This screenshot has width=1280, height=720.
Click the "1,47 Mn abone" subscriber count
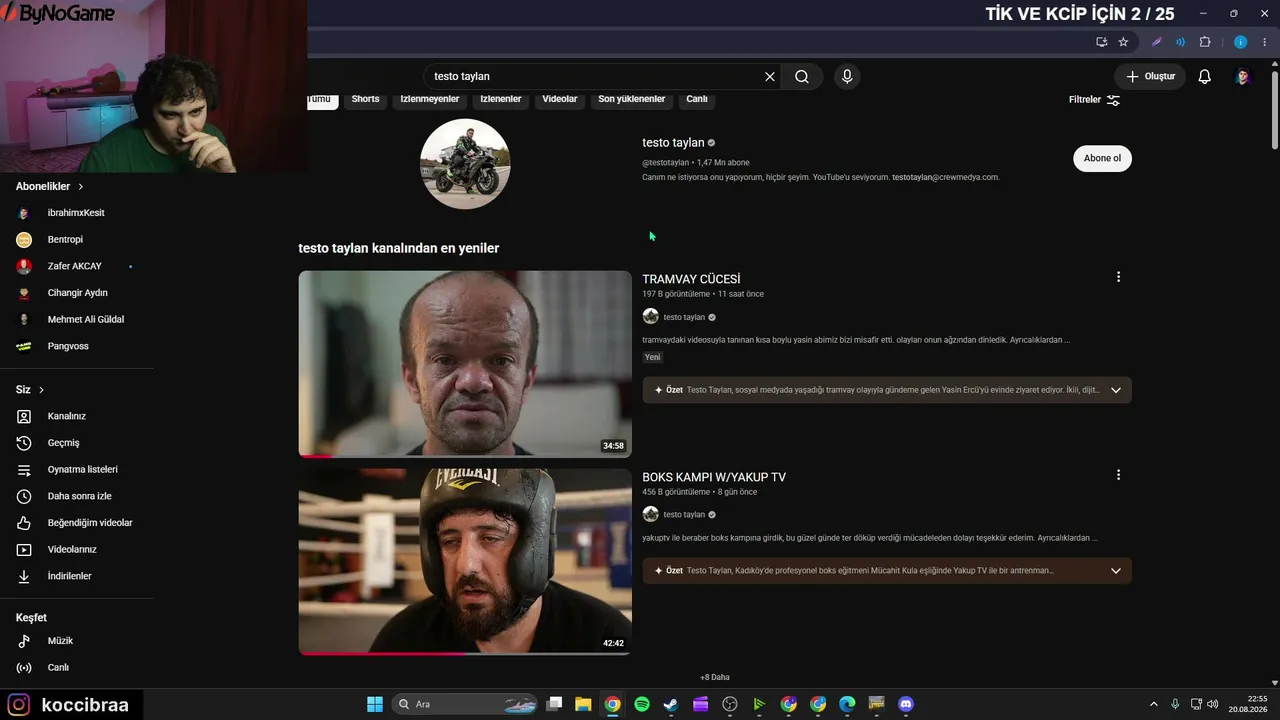click(x=723, y=162)
